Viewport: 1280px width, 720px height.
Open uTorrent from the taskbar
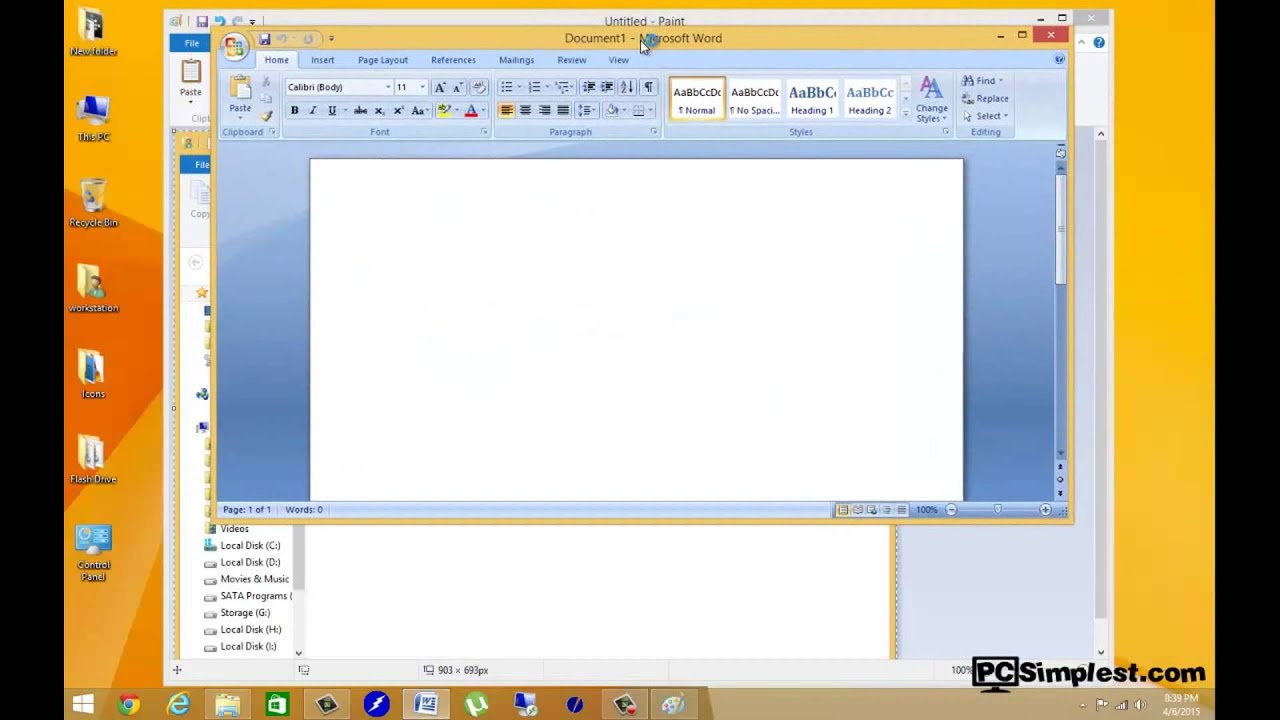(x=476, y=705)
